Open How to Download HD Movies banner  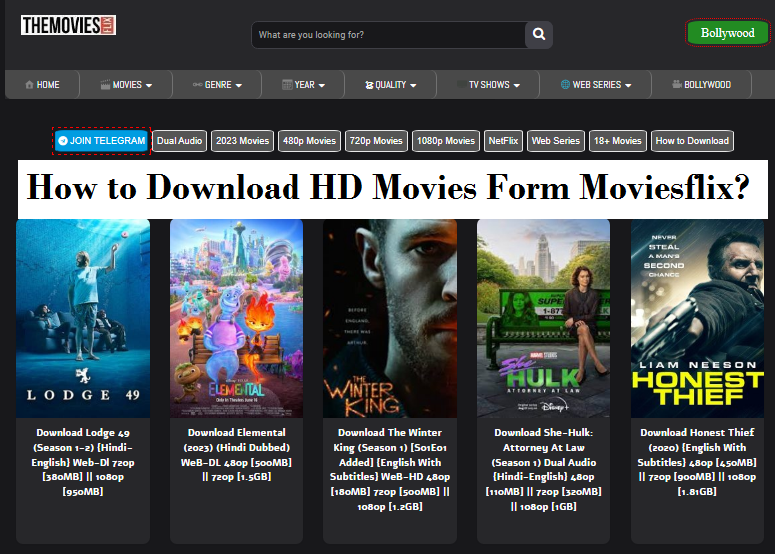(x=392, y=189)
